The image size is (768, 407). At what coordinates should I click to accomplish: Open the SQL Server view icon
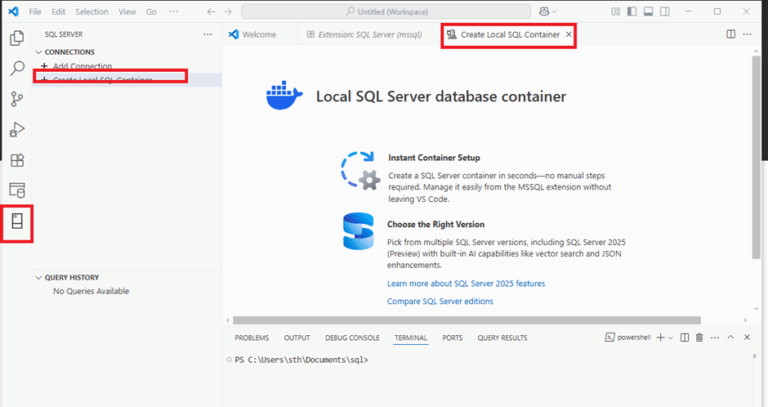pyautogui.click(x=16, y=222)
